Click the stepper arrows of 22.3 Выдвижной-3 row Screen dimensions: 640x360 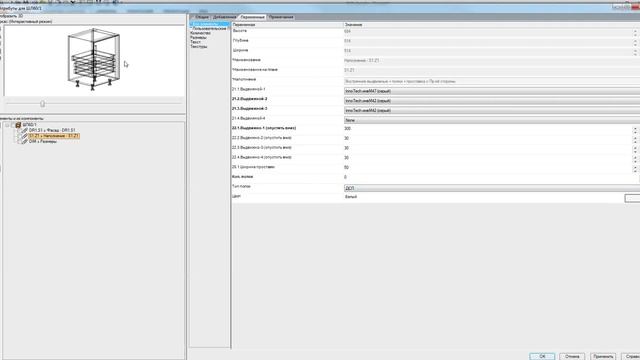(635, 149)
